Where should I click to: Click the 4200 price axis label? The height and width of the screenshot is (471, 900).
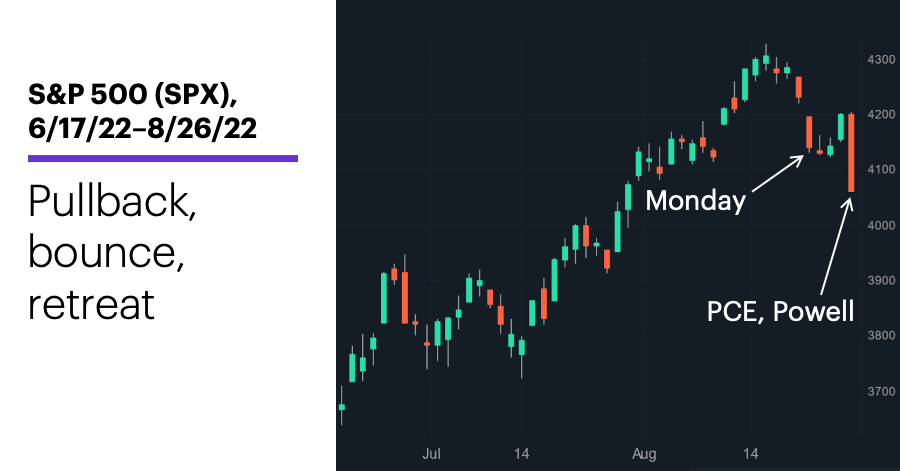tap(881, 115)
